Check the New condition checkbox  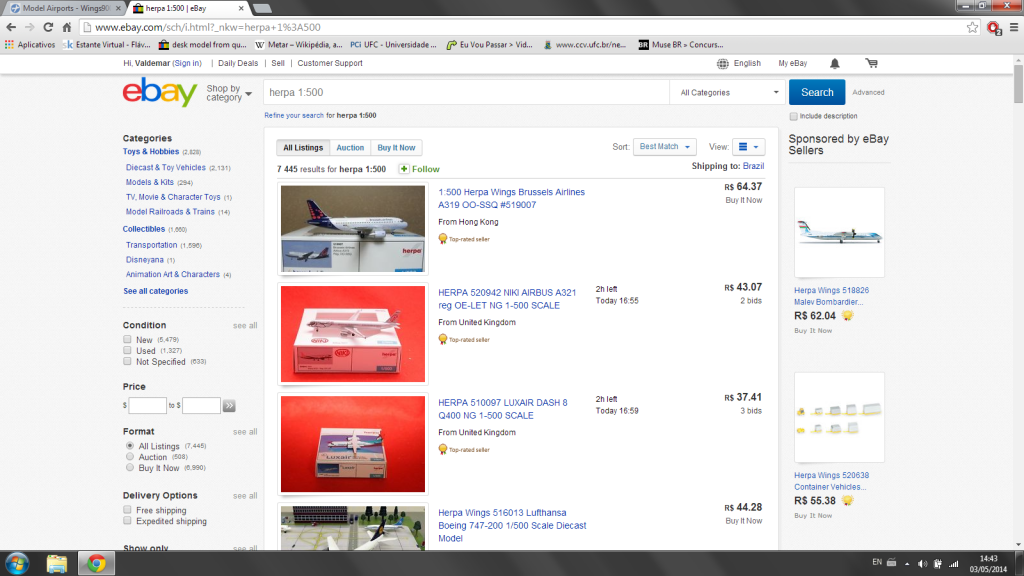pyautogui.click(x=127, y=340)
